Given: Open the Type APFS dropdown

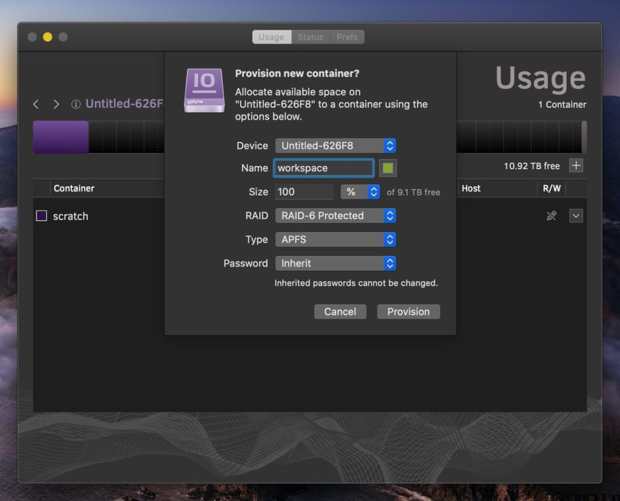Looking at the screenshot, I should 336,240.
